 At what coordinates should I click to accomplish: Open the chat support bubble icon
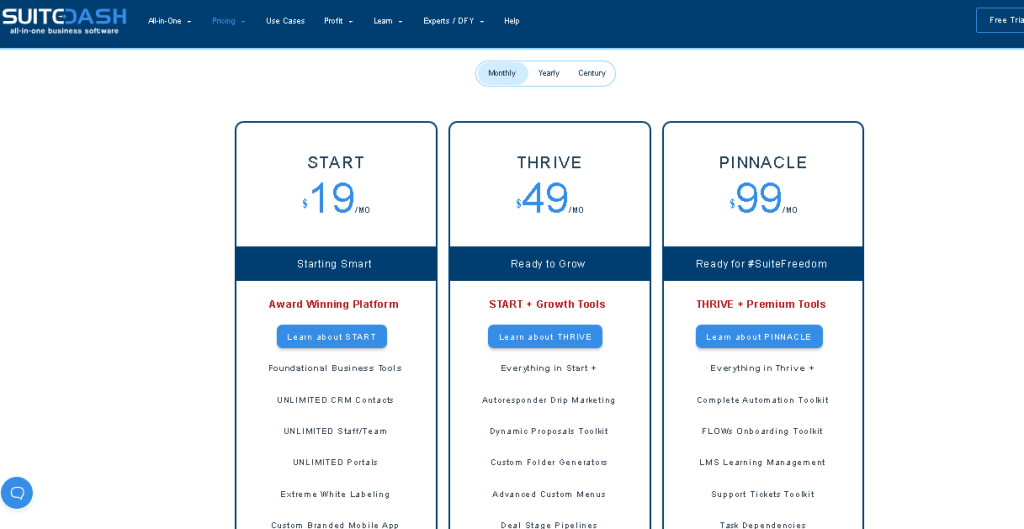[x=17, y=492]
